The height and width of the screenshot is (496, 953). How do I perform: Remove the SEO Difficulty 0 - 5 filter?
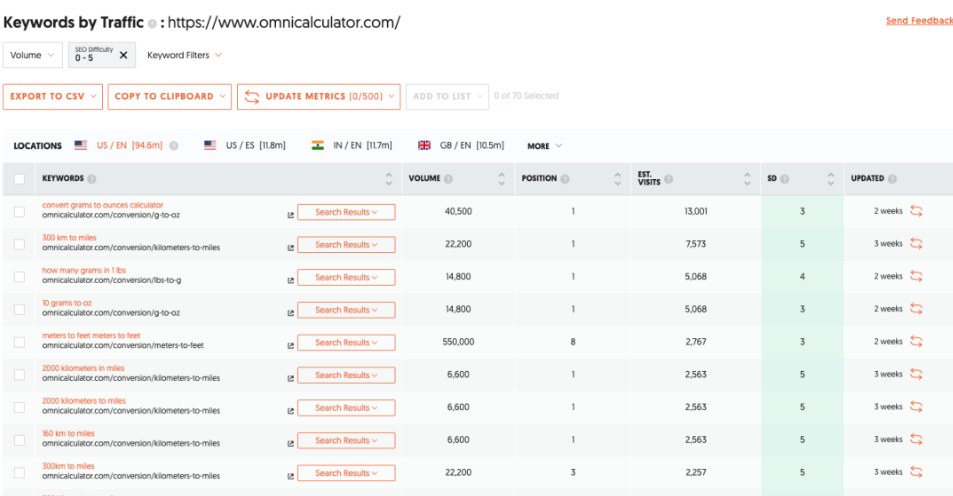point(123,55)
